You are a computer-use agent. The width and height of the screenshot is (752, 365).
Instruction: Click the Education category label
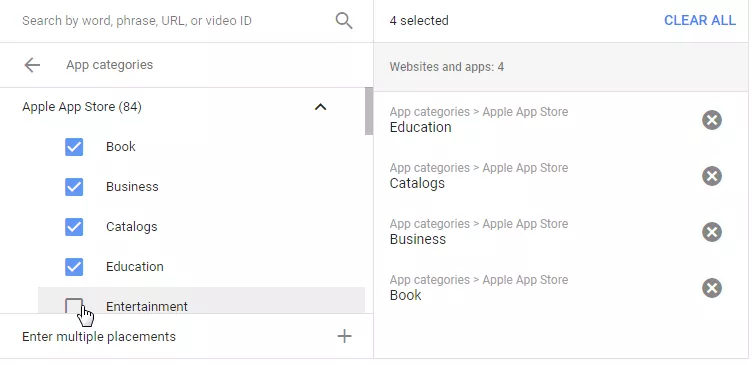(x=135, y=267)
